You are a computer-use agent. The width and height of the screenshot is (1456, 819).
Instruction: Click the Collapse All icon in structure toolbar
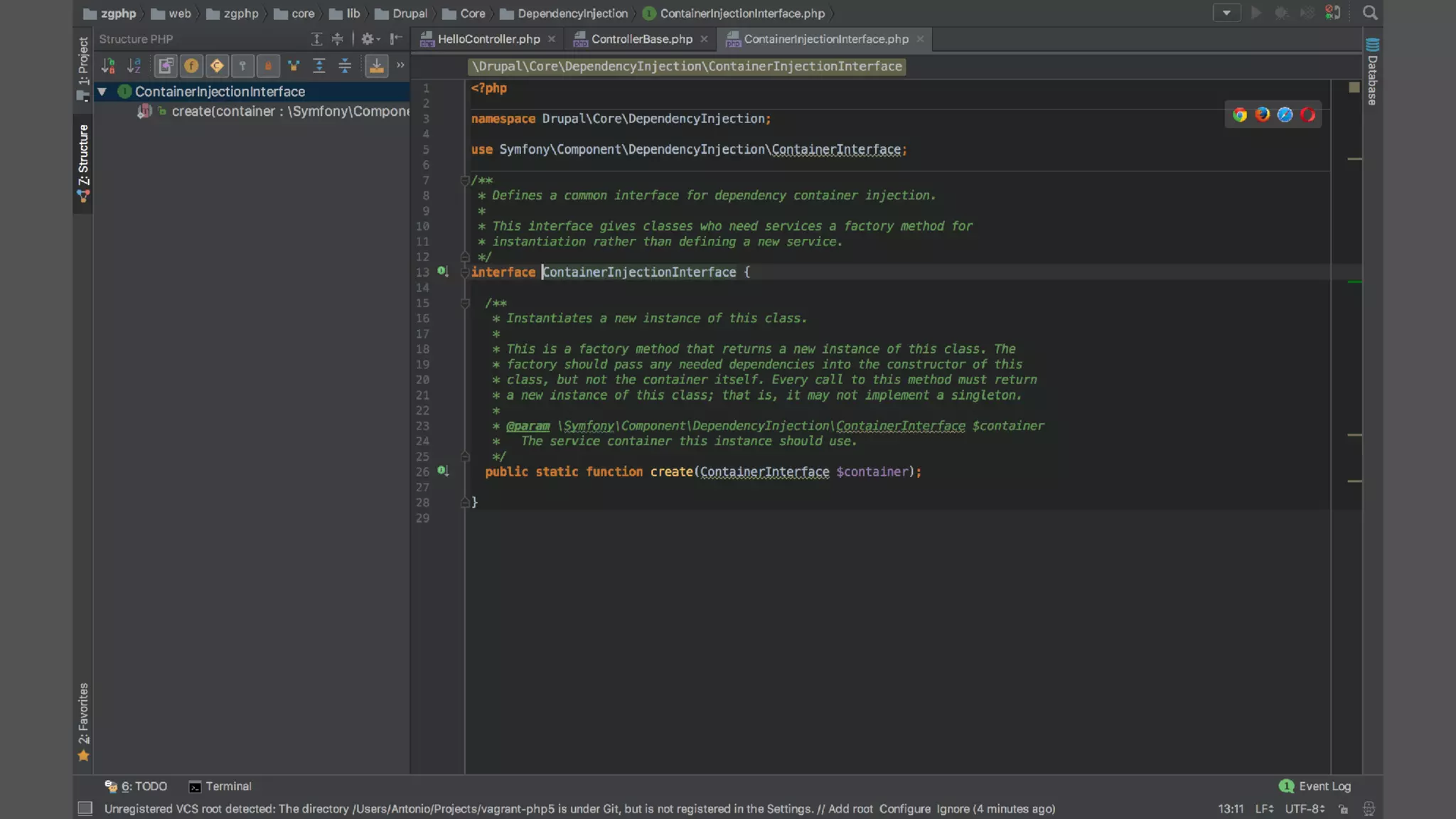pyautogui.click(x=345, y=66)
